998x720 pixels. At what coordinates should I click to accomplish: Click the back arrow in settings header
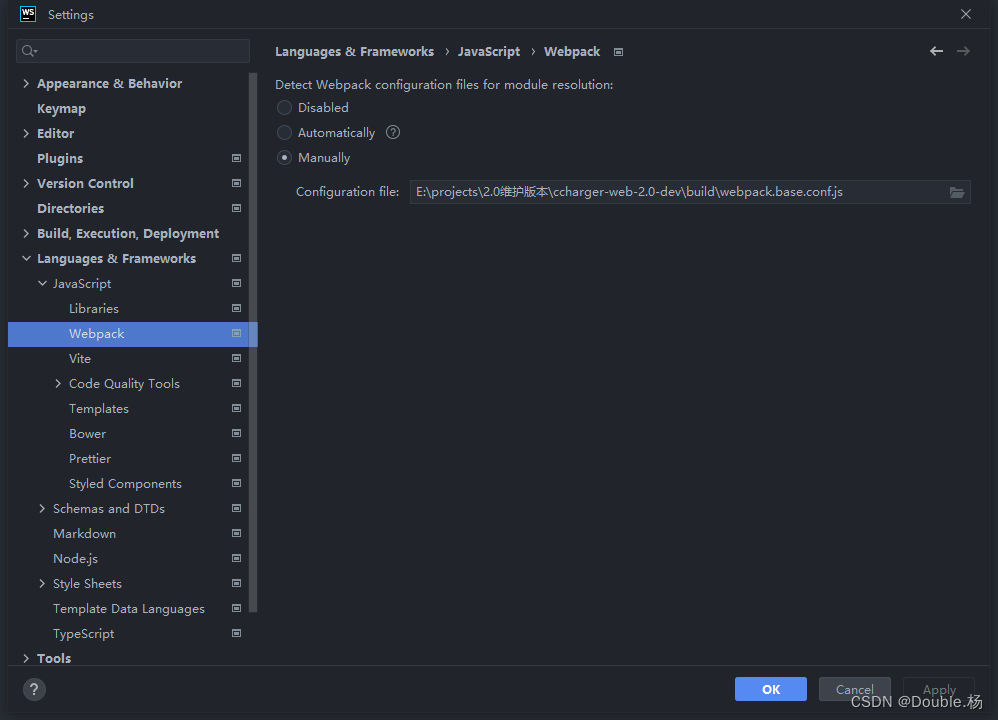point(936,51)
